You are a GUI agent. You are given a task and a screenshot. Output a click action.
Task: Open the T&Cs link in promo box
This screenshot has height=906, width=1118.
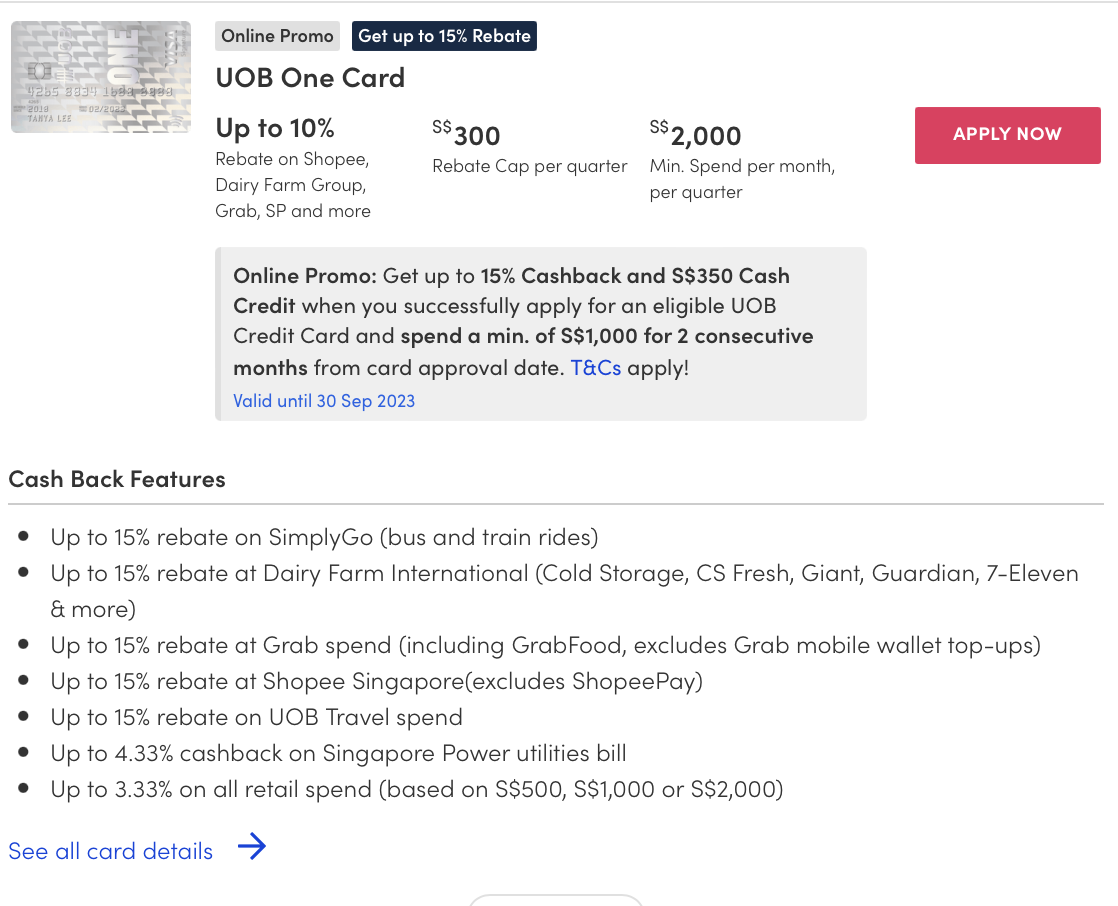click(595, 367)
